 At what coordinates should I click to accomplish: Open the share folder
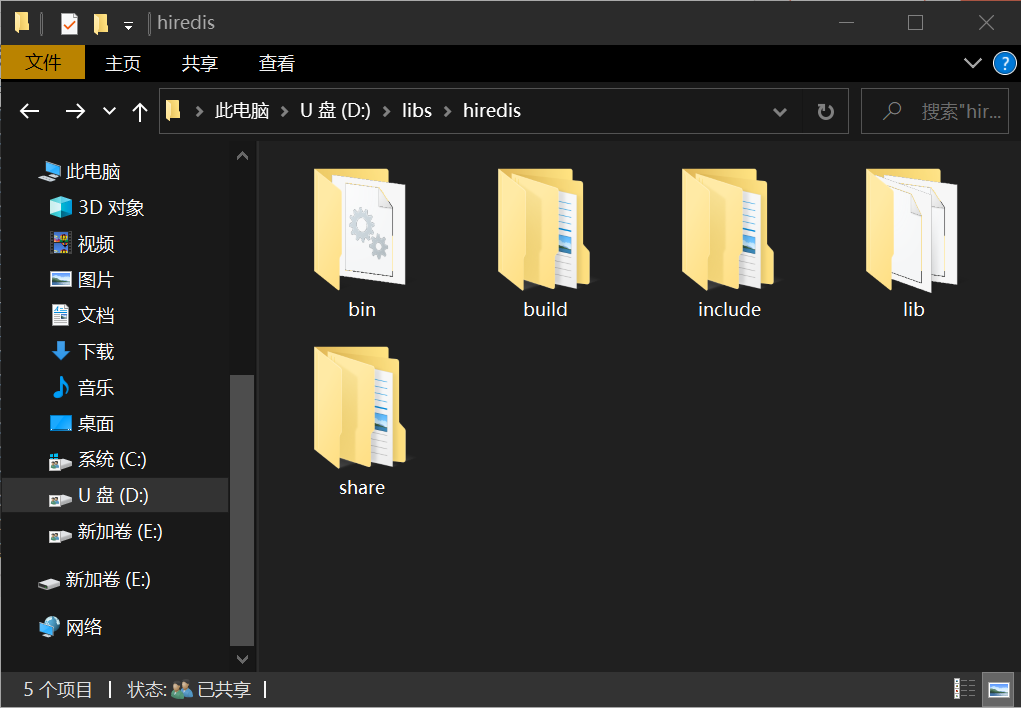coord(361,418)
